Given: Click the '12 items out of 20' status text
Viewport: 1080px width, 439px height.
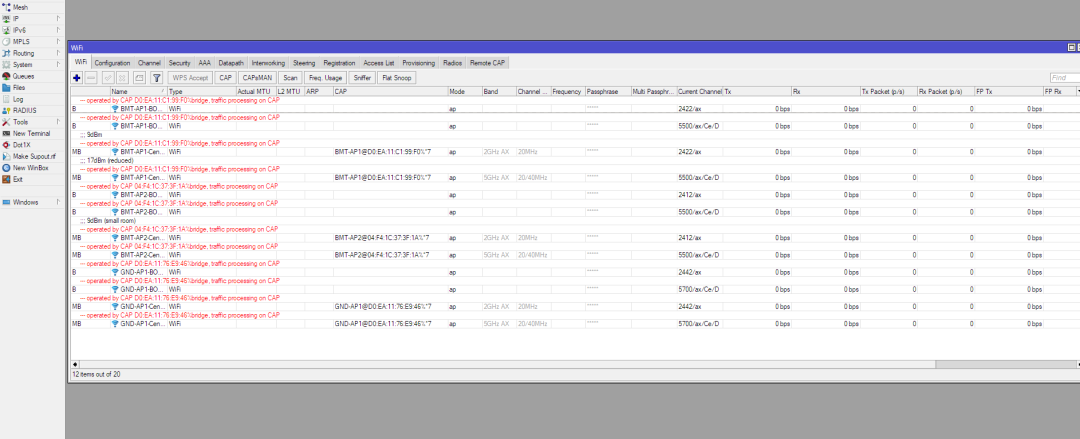Looking at the screenshot, I should click(96, 374).
